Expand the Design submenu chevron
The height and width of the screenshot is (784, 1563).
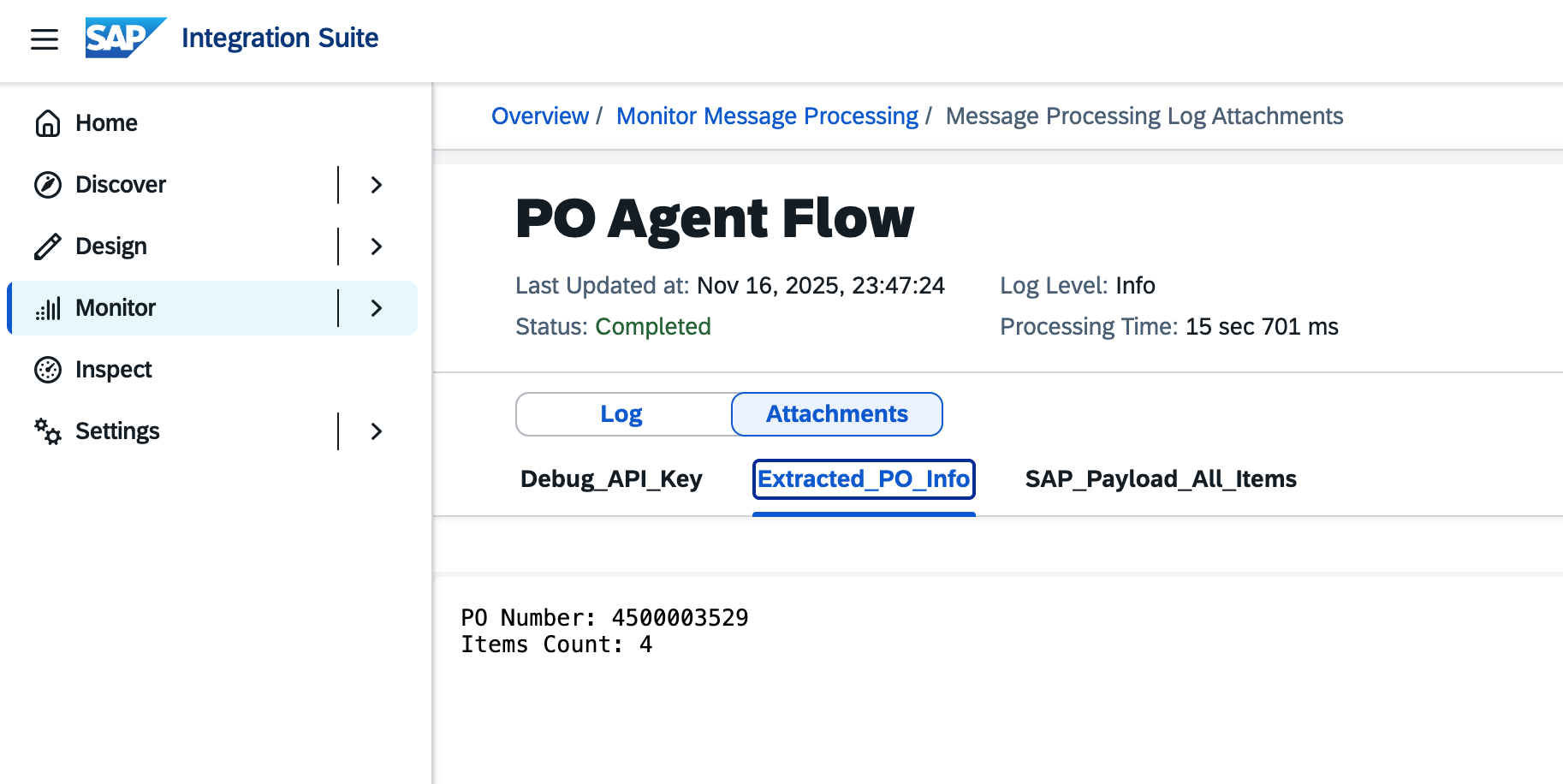[x=377, y=246]
